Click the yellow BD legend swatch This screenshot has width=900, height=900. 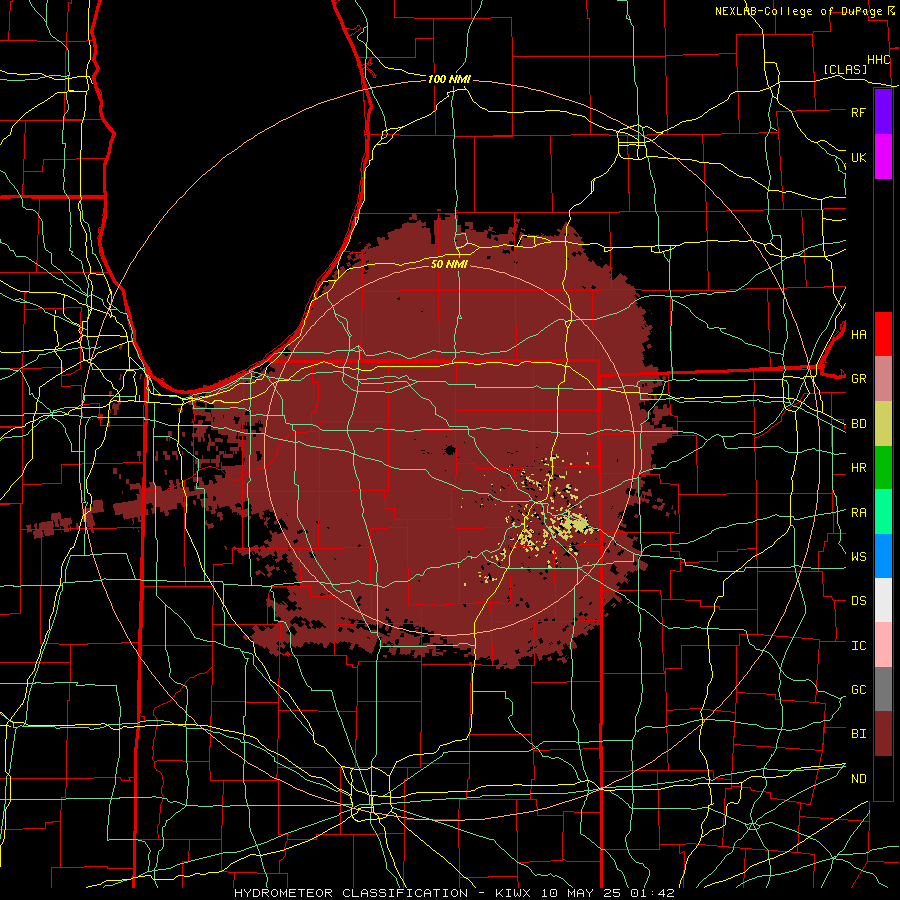(883, 424)
